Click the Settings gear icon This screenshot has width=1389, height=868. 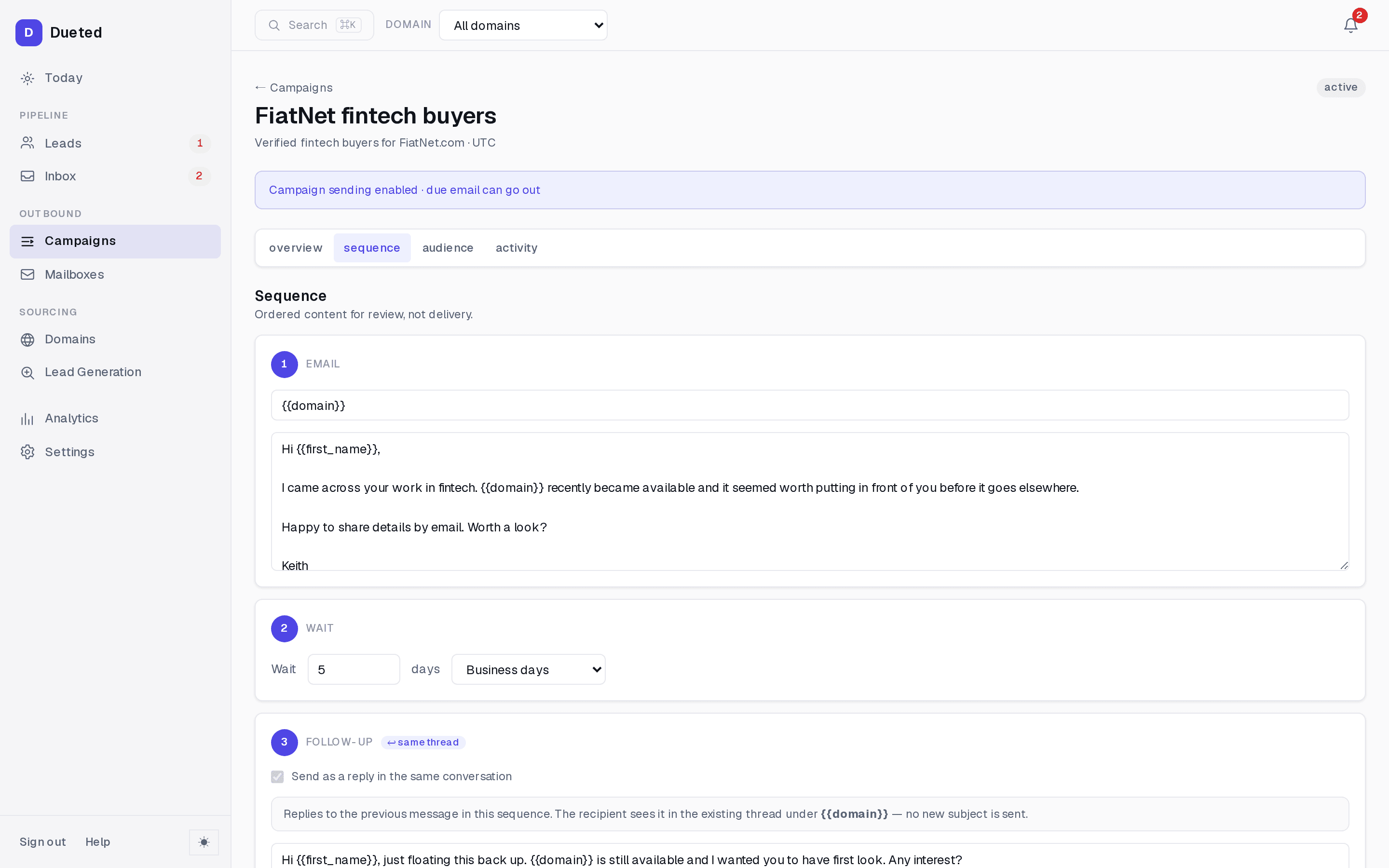tap(27, 452)
